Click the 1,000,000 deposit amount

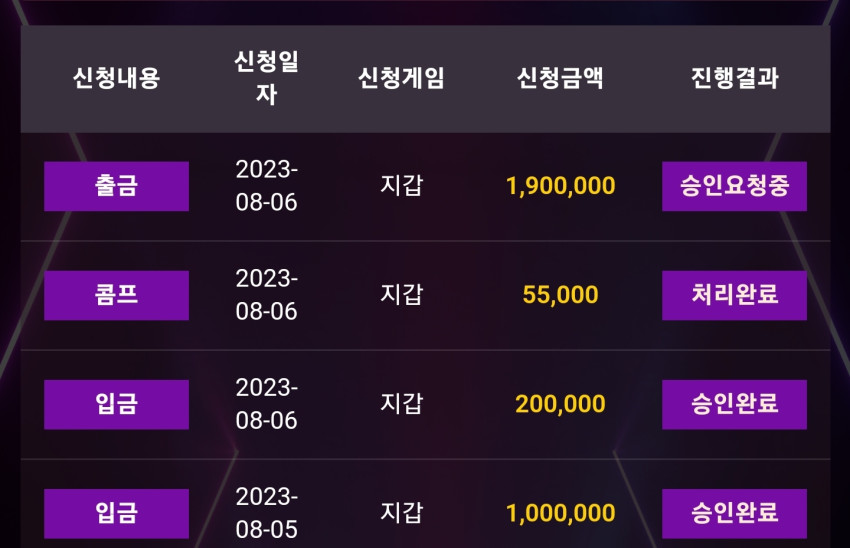pyautogui.click(x=561, y=513)
